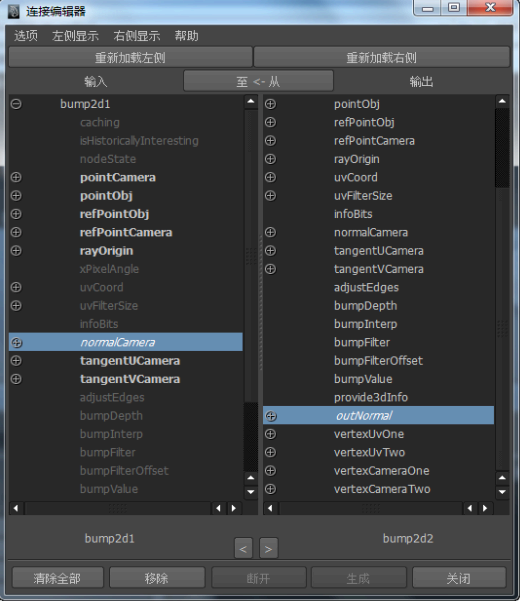520x601 pixels.
Task: Click plus icon next to vertexUvOne
Action: point(271,434)
